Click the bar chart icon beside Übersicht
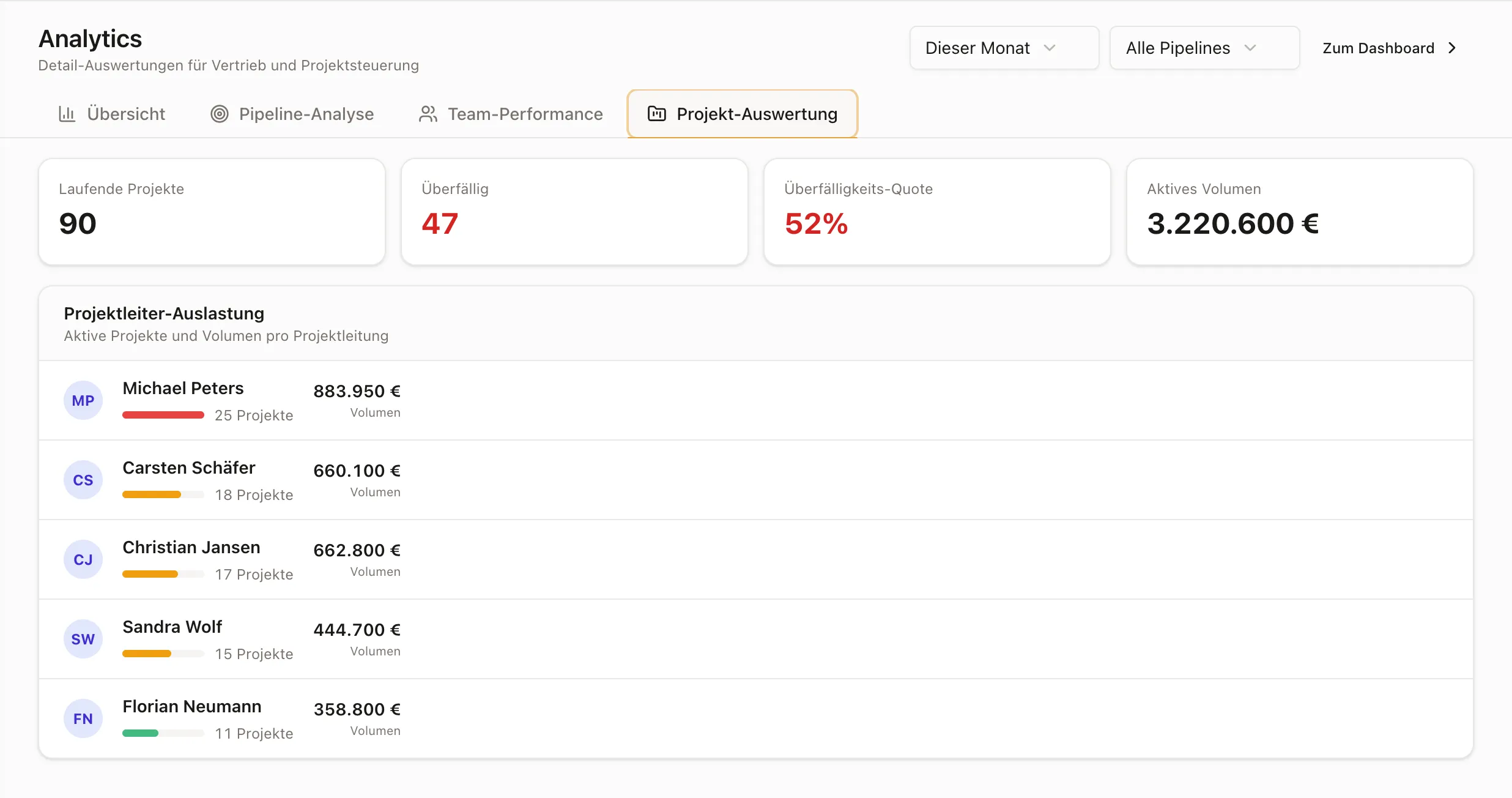This screenshot has width=1512, height=798. [x=67, y=114]
